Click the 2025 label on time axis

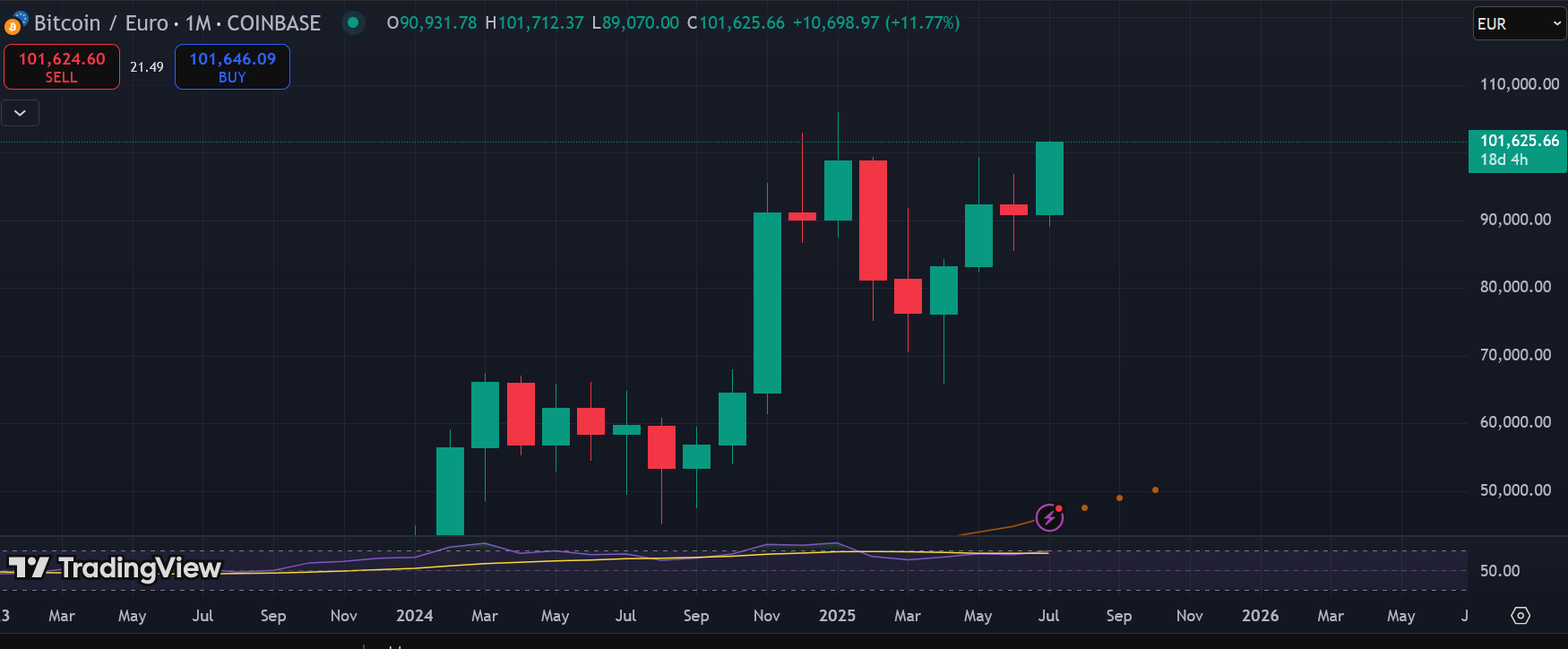click(x=837, y=616)
